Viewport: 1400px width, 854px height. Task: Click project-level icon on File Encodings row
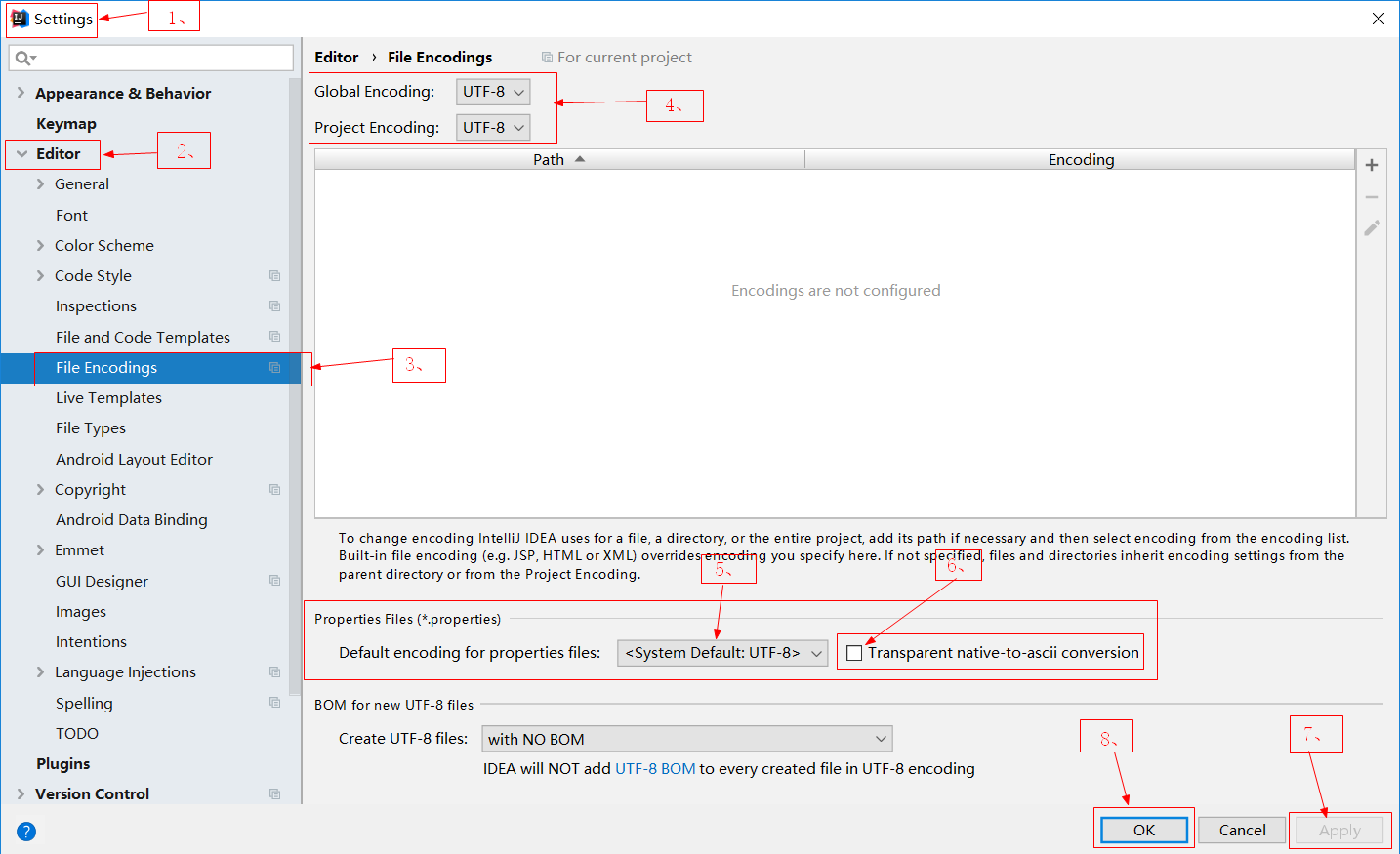click(x=274, y=368)
